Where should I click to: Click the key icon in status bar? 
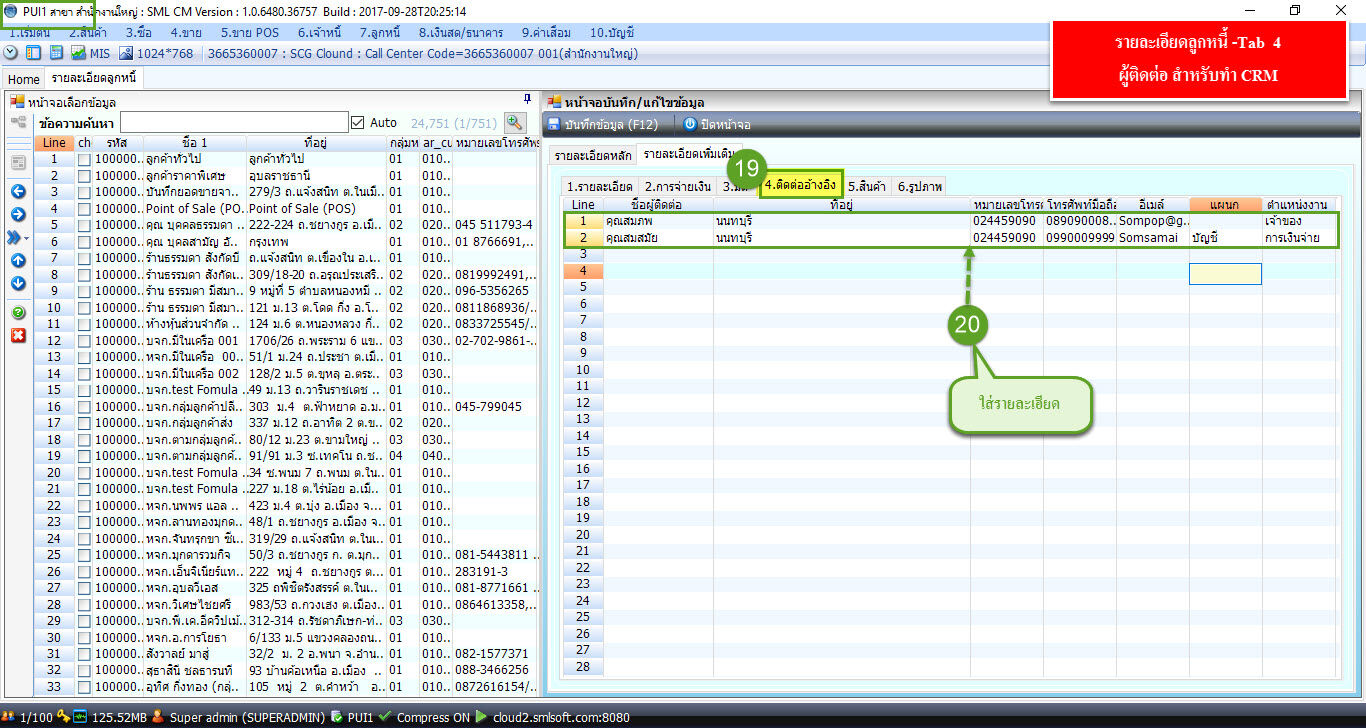click(64, 717)
